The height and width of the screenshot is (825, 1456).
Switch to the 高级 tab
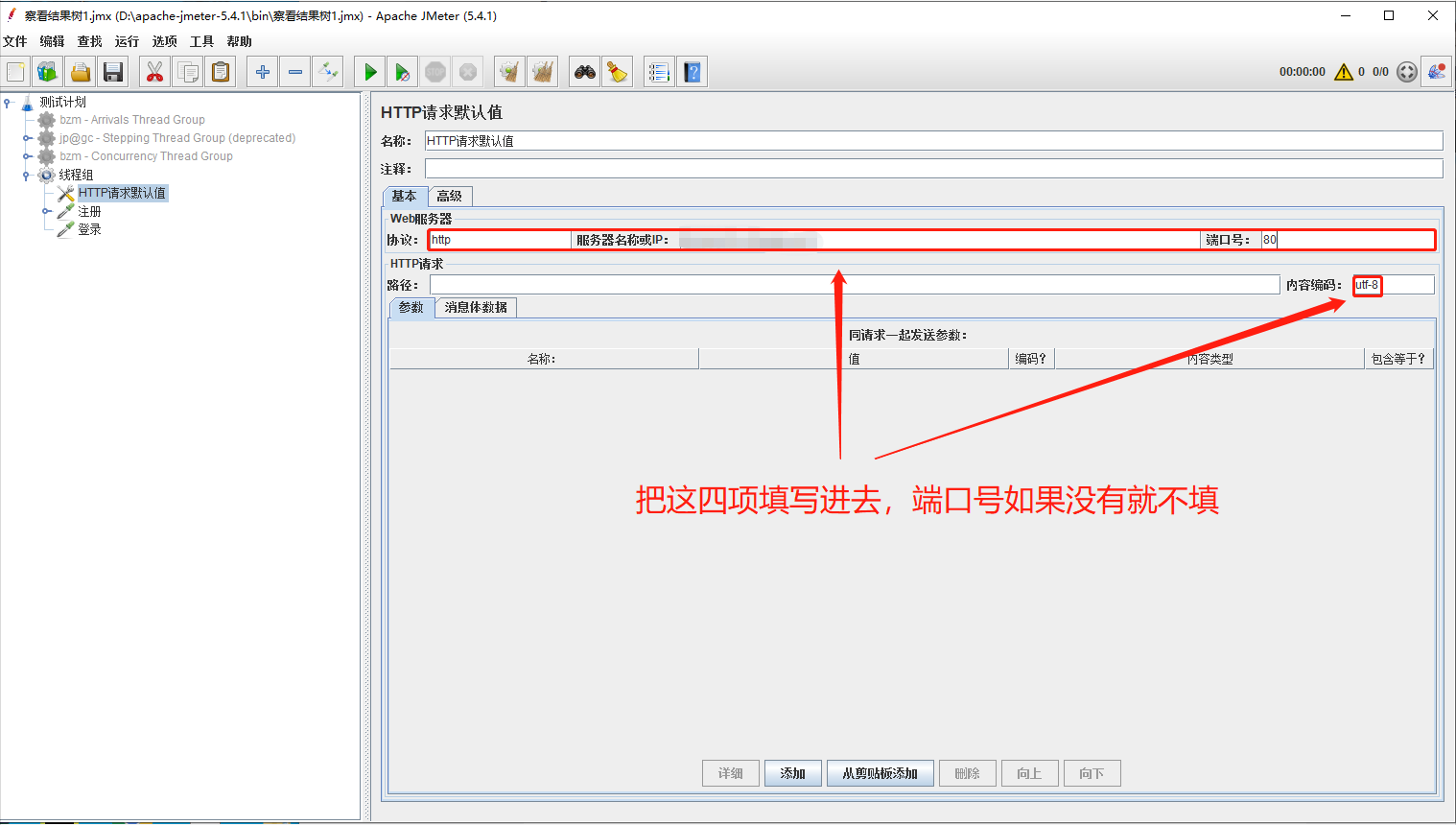450,196
